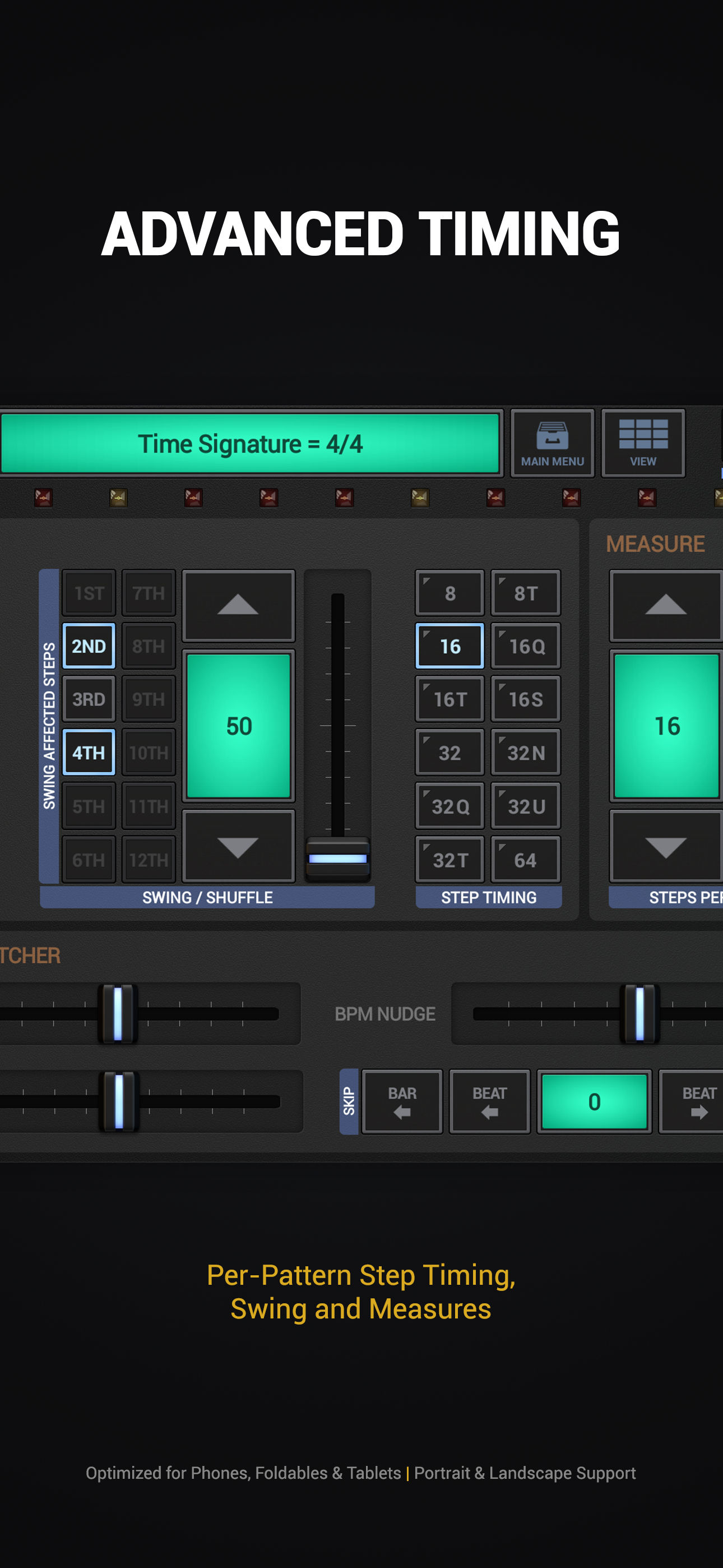This screenshot has height=1568, width=723.
Task: Toggle 8TH swing affected step
Action: (149, 646)
